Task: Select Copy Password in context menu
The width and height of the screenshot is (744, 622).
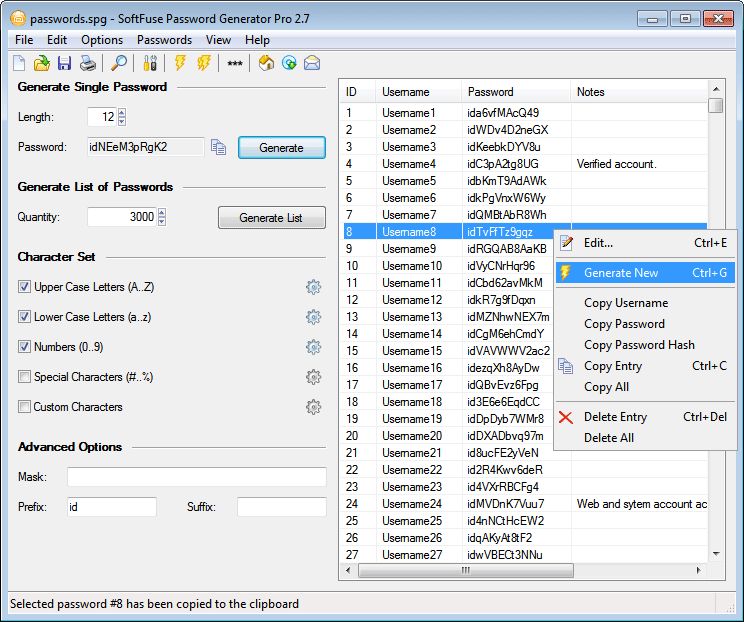Action: [645, 324]
